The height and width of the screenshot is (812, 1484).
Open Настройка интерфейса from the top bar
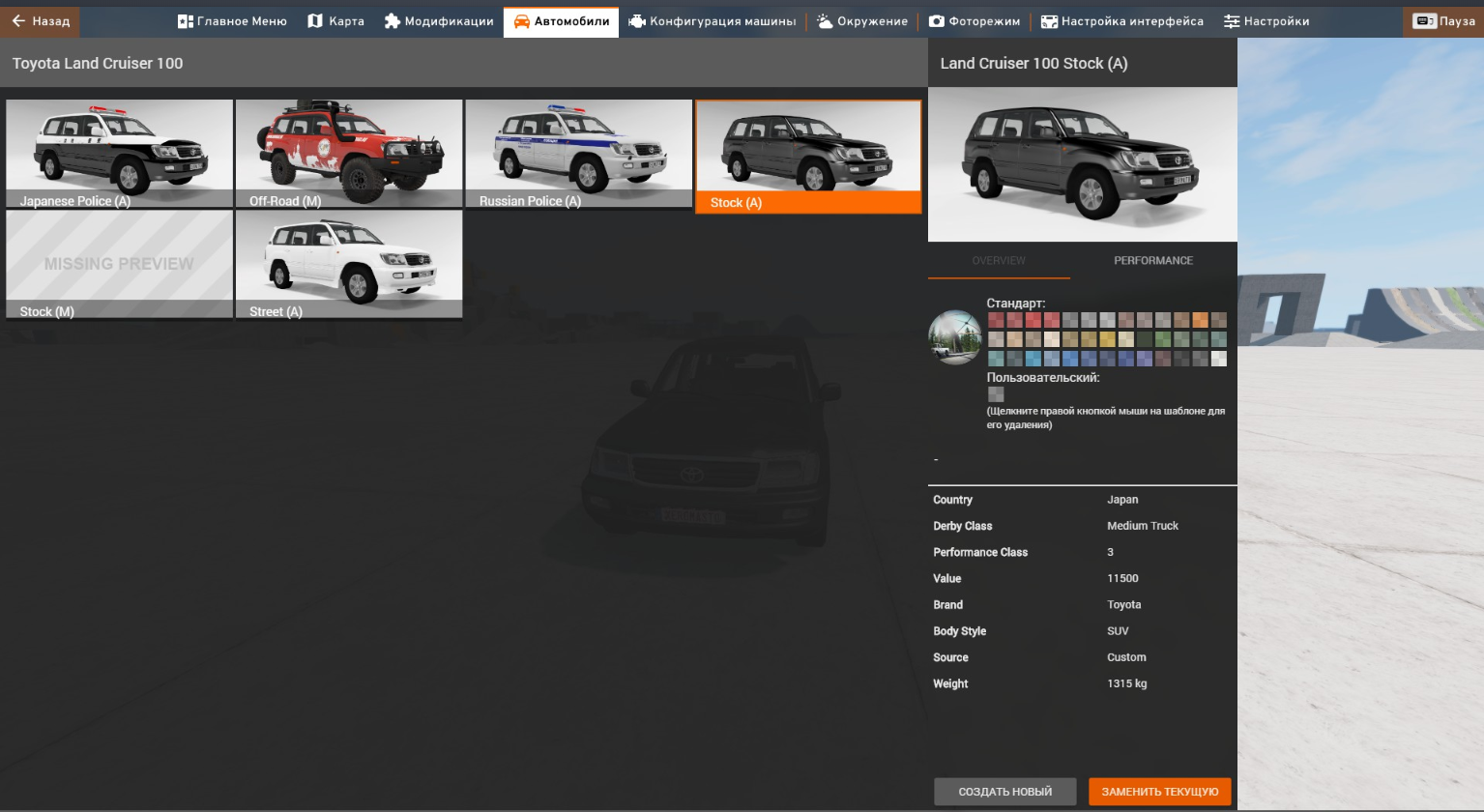tap(1121, 20)
